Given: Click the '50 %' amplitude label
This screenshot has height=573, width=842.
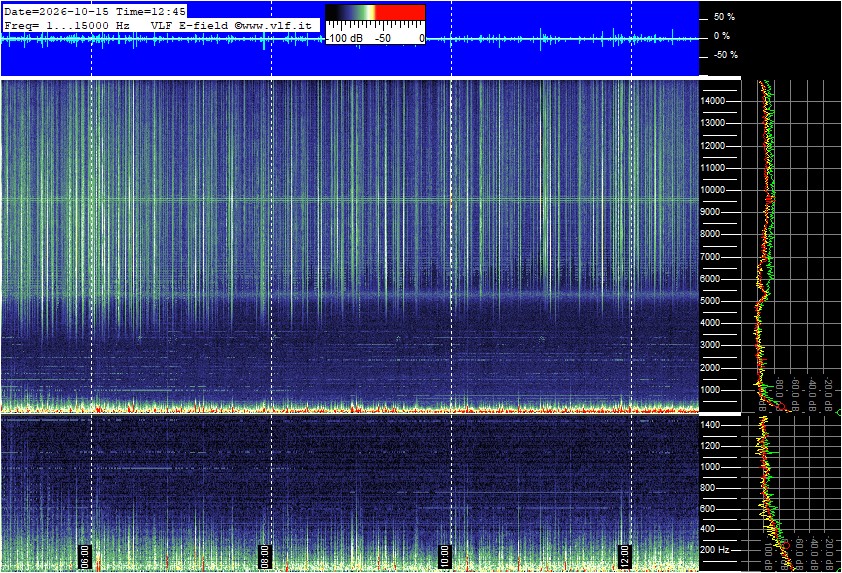Looking at the screenshot, I should point(724,17).
